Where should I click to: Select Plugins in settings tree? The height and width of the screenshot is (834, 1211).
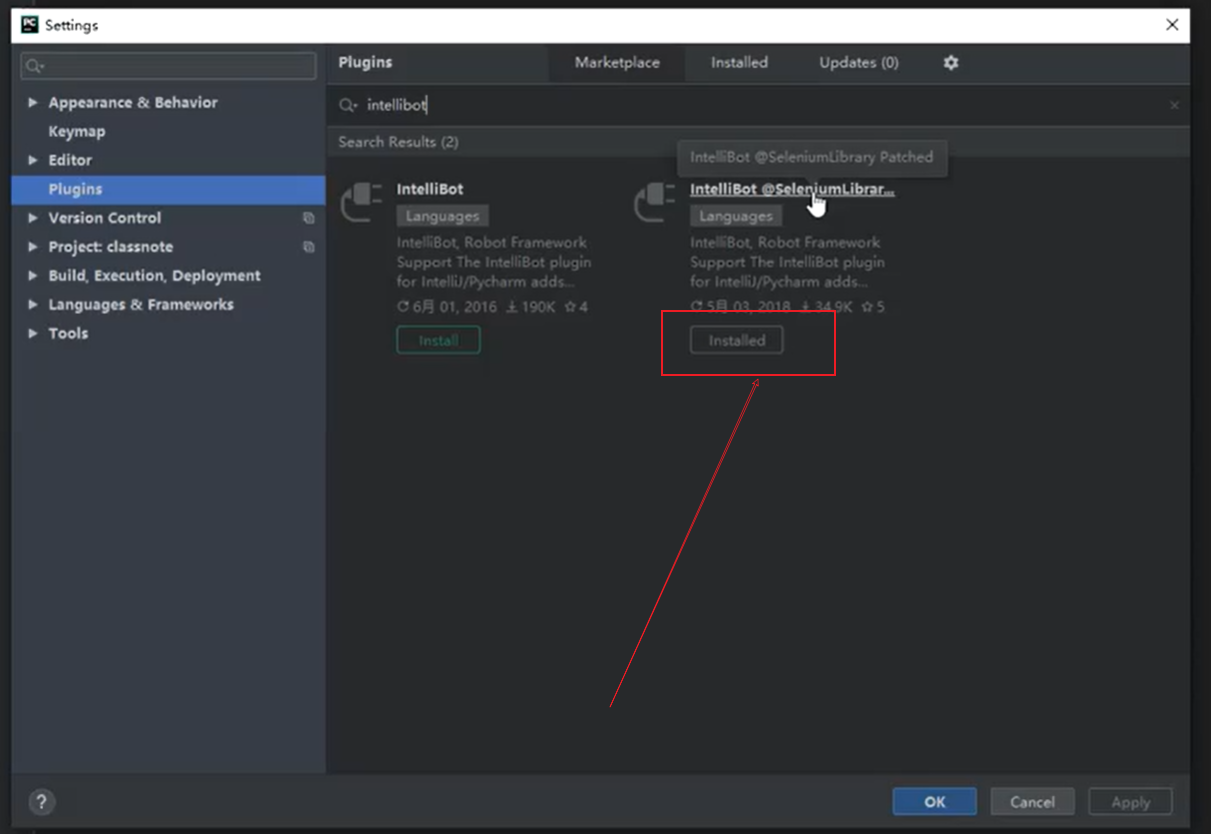[168, 189]
